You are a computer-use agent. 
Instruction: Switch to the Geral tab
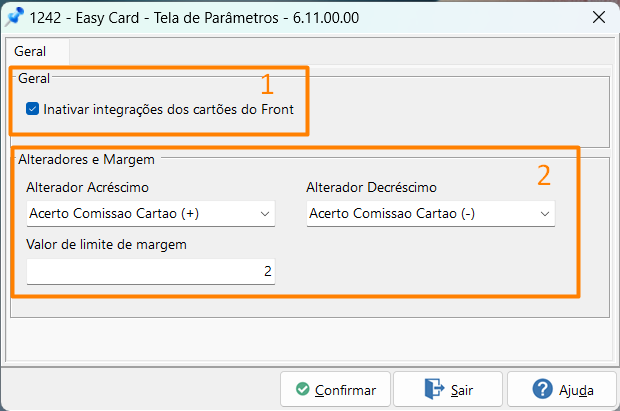30,51
